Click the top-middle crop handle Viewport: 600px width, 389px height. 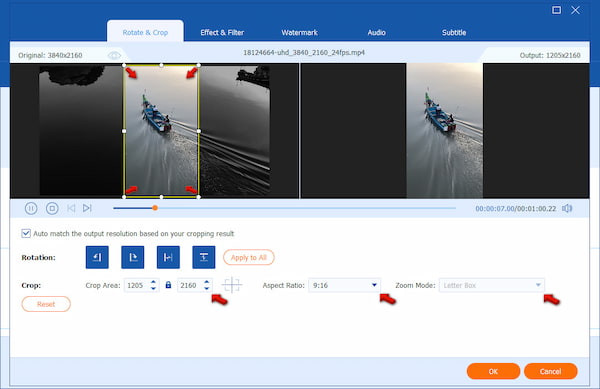(x=161, y=65)
